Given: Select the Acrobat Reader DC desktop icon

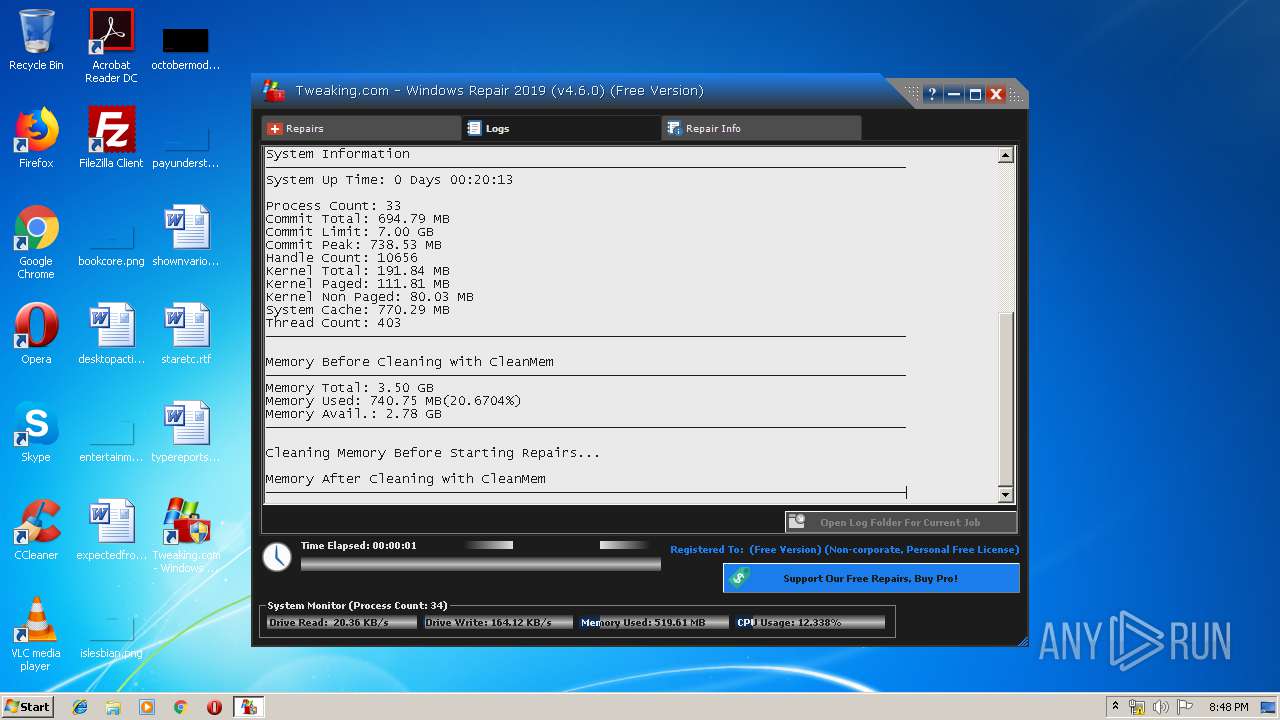Looking at the screenshot, I should [111, 46].
